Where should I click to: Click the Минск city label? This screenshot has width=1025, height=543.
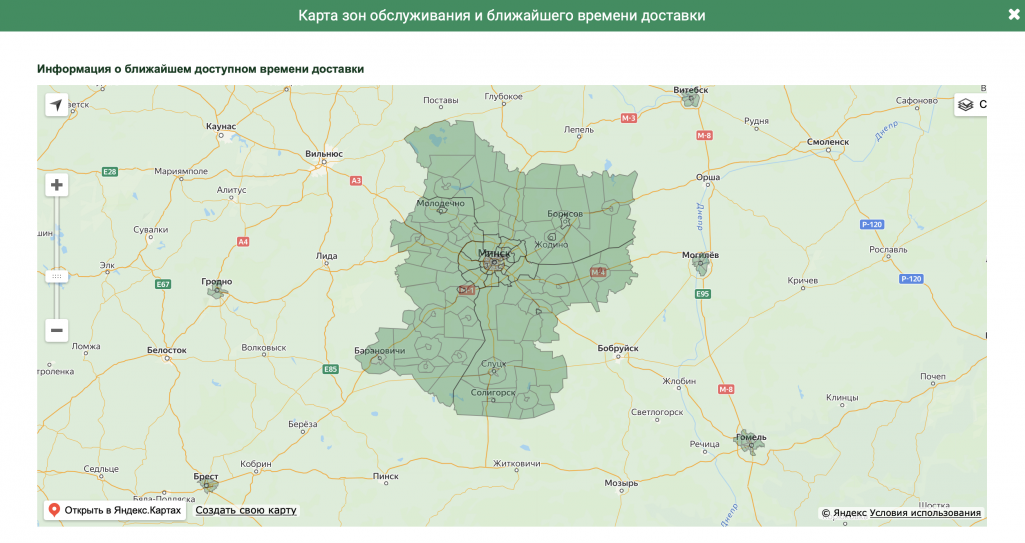494,253
